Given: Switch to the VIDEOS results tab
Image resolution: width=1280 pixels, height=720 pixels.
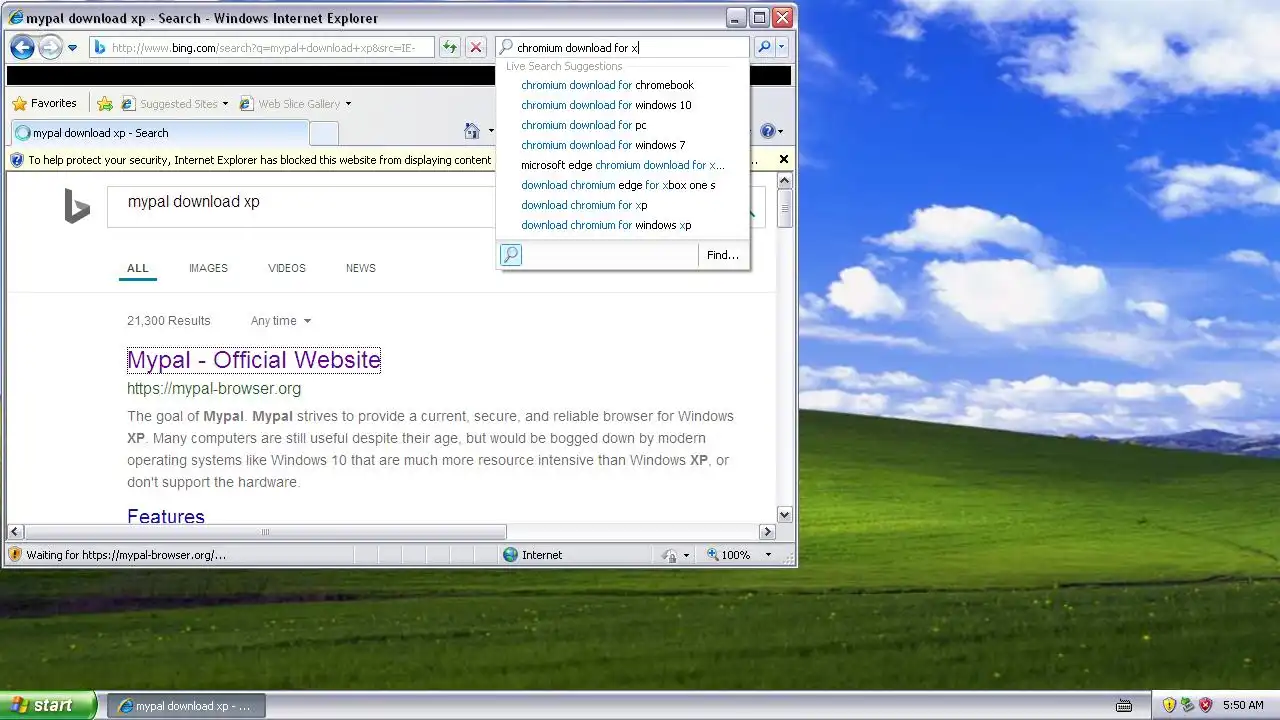Looking at the screenshot, I should point(287,268).
